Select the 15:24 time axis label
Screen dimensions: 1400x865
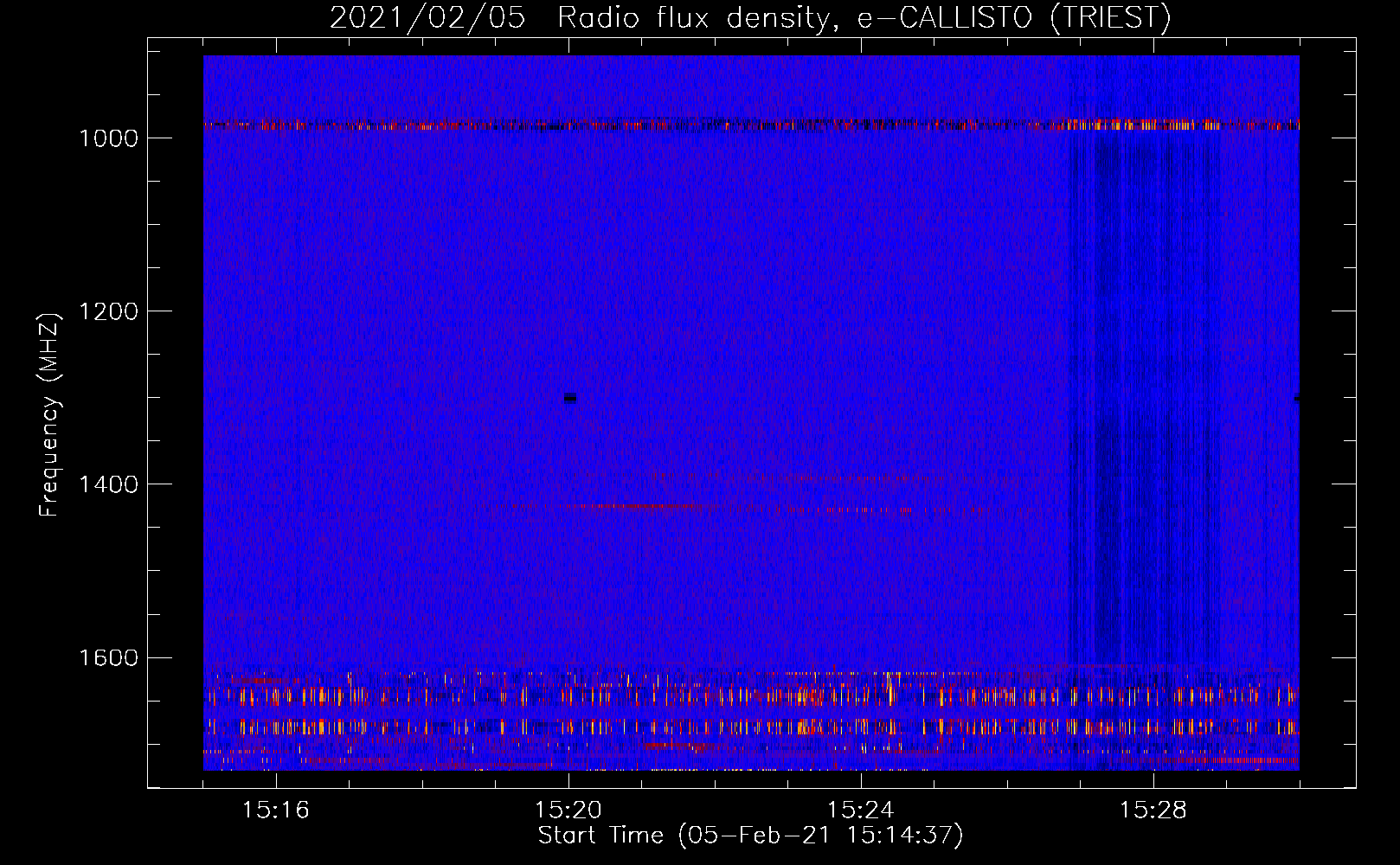click(860, 811)
